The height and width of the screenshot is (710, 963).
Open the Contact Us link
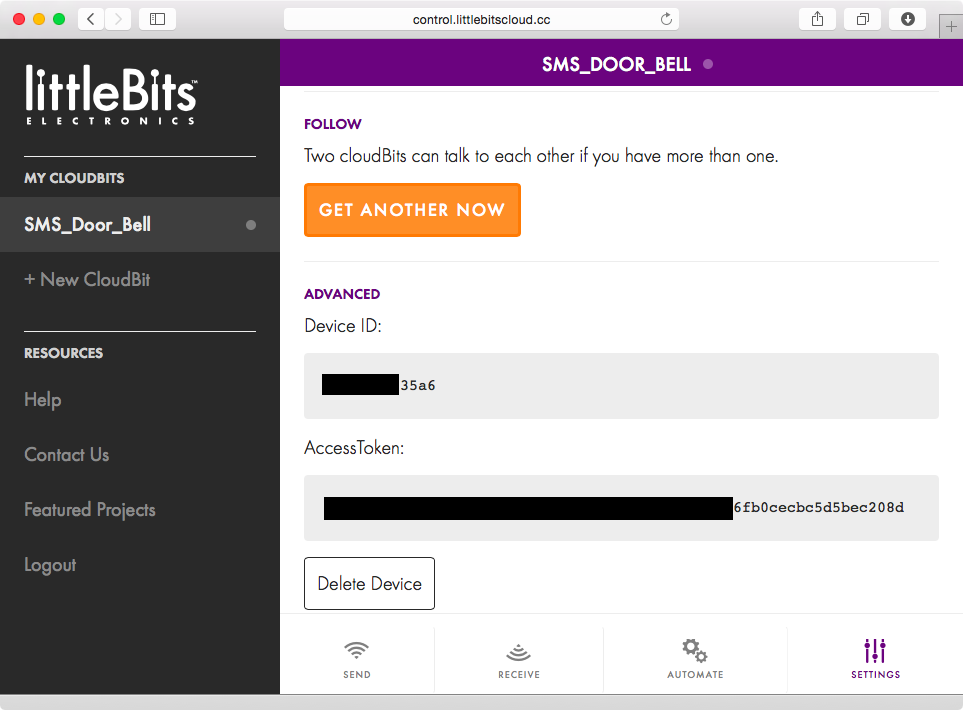[67, 454]
